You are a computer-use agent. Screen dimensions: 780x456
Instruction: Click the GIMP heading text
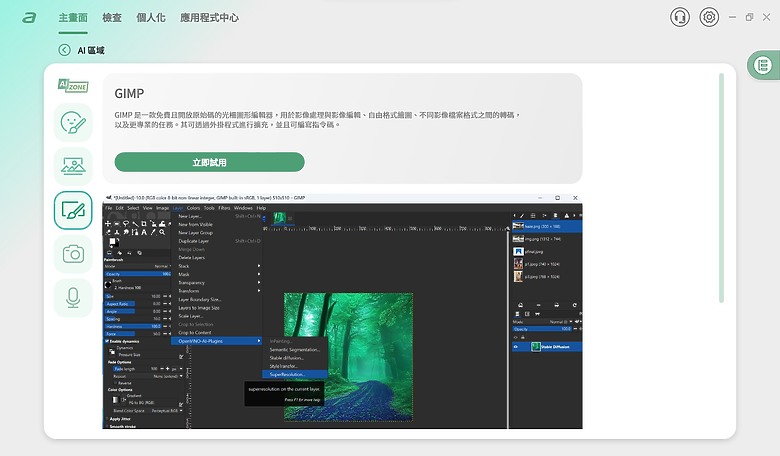pyautogui.click(x=129, y=93)
